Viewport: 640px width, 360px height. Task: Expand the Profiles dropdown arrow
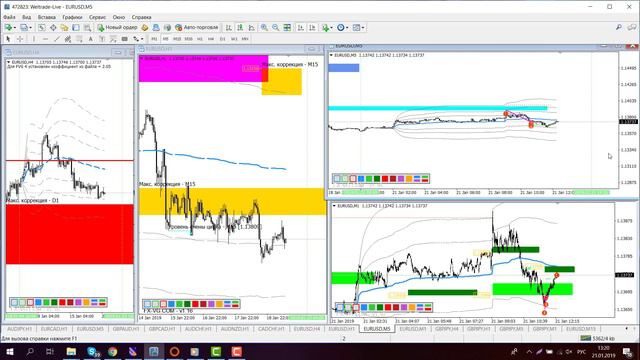pyautogui.click(x=31, y=28)
